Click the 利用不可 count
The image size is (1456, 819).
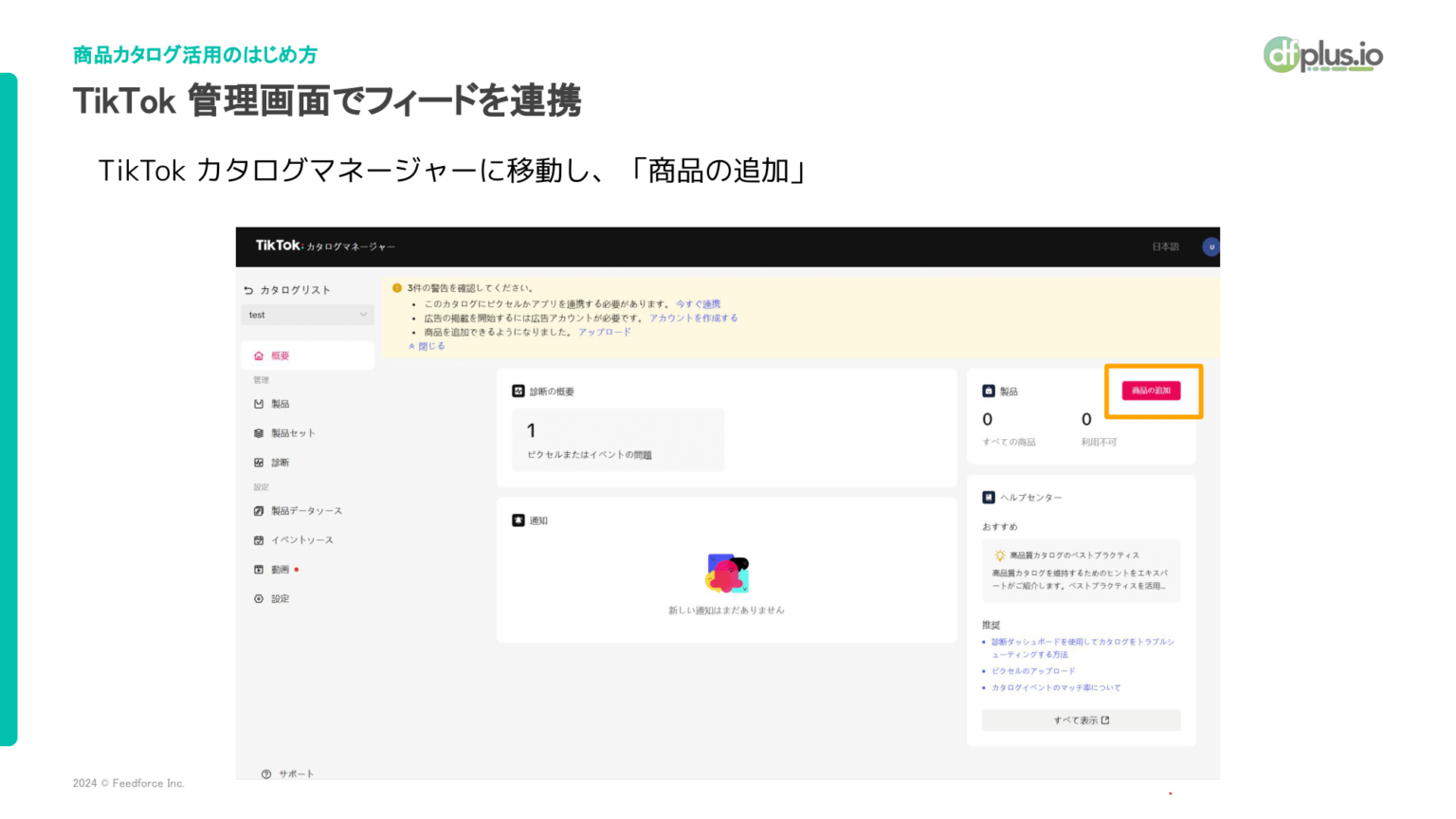(x=1086, y=419)
